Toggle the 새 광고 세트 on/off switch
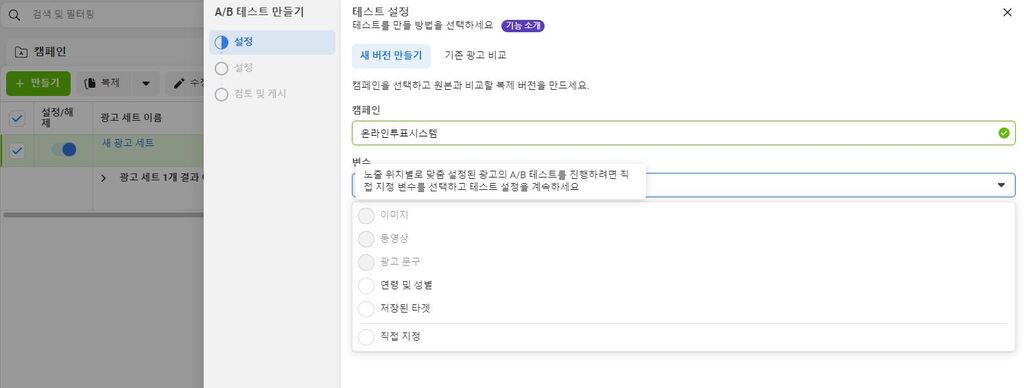The height and width of the screenshot is (388, 1024). click(x=64, y=150)
